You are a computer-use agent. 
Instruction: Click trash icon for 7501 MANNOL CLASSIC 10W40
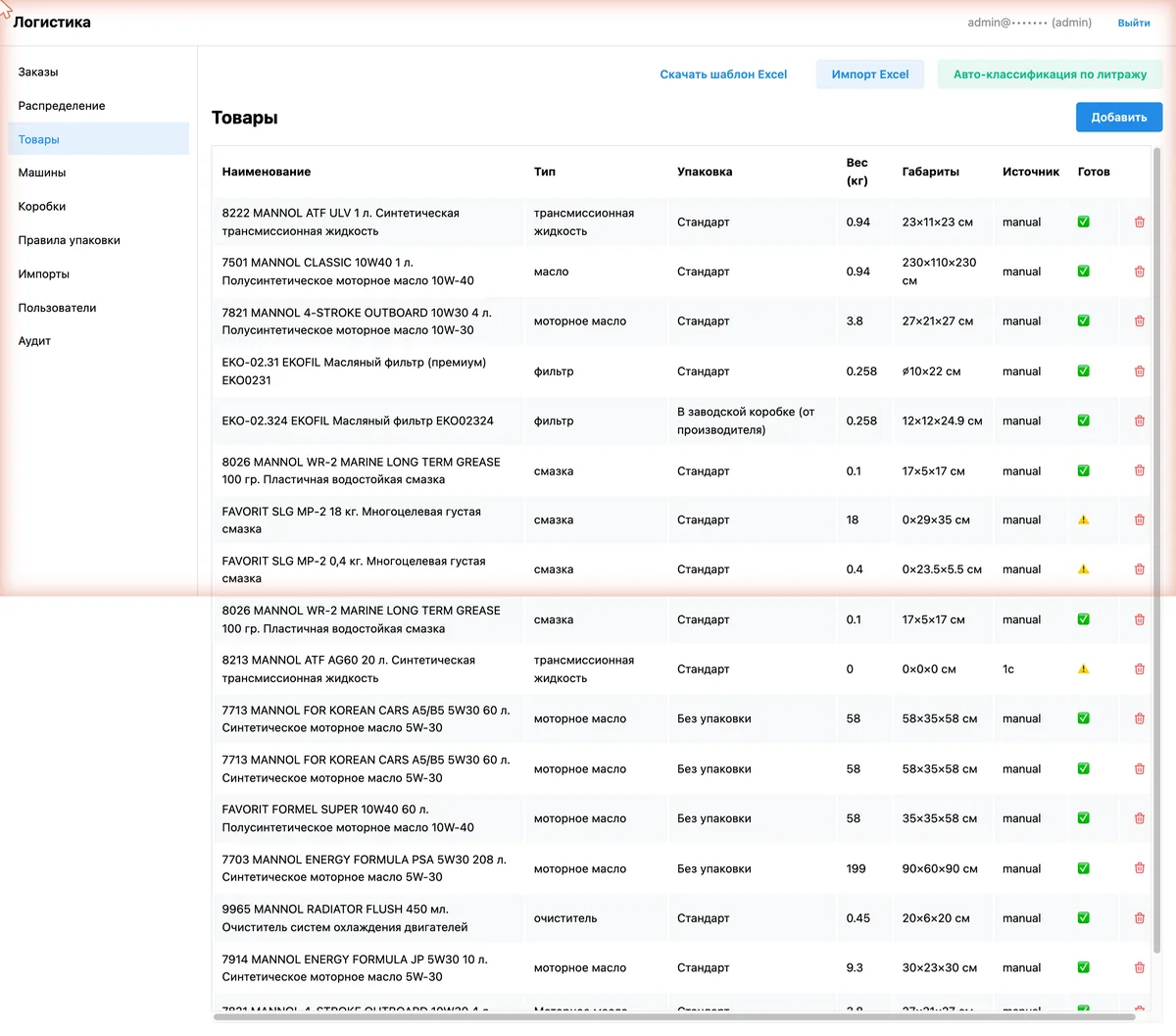click(x=1139, y=271)
